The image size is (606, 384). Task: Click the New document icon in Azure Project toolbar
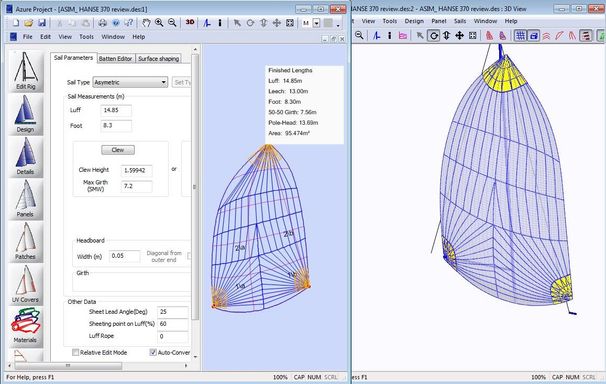pyautogui.click(x=16, y=23)
